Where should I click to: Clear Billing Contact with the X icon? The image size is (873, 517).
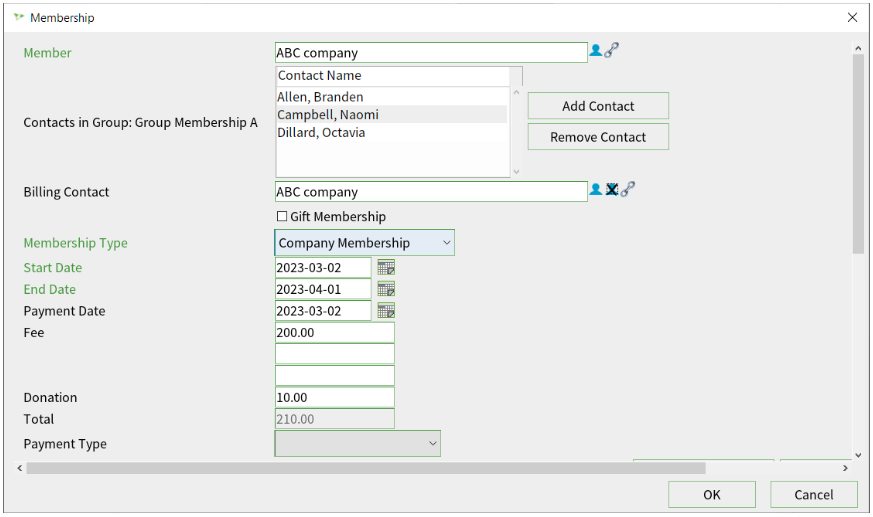(x=611, y=190)
